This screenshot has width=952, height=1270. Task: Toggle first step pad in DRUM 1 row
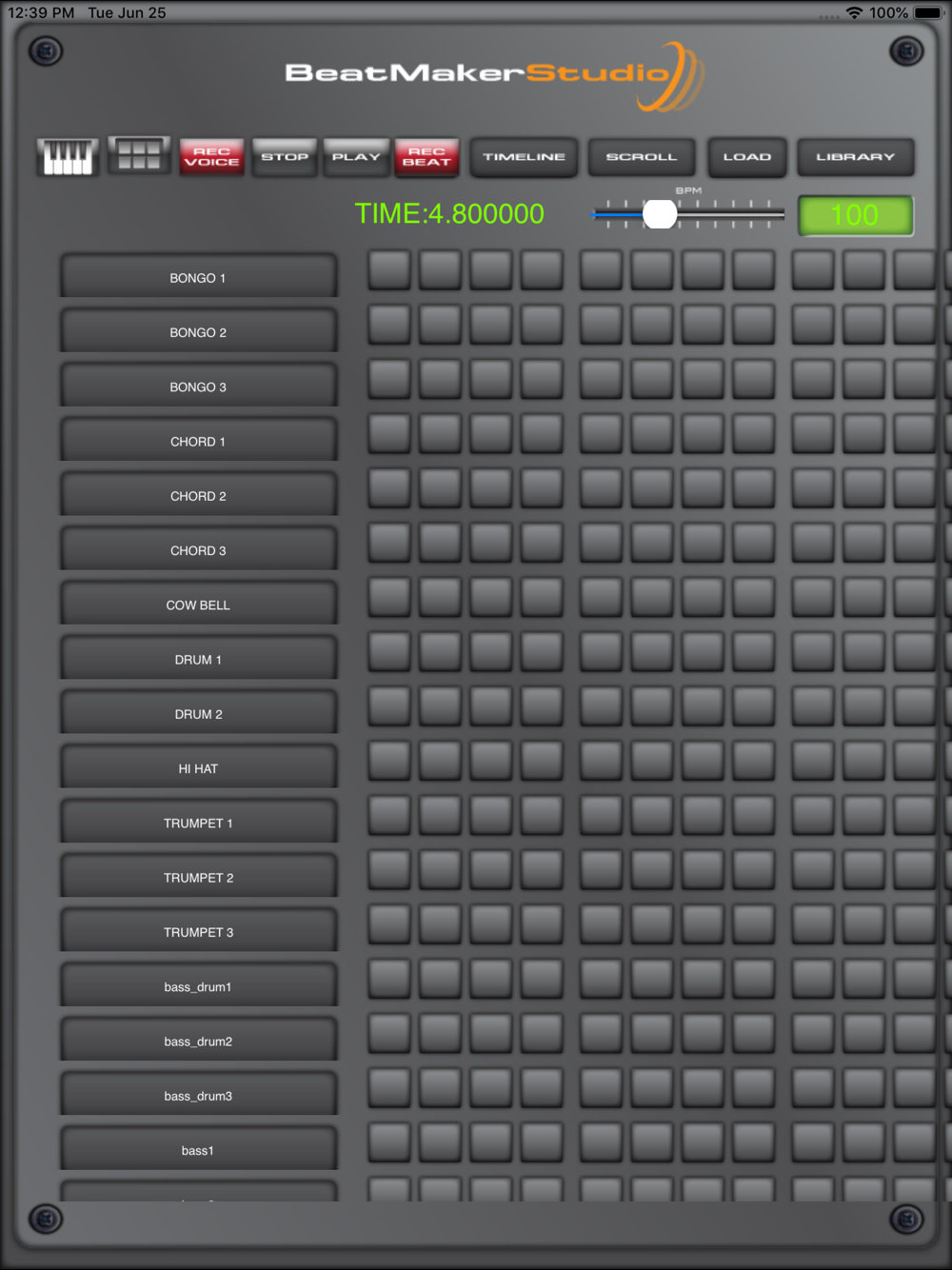point(389,651)
